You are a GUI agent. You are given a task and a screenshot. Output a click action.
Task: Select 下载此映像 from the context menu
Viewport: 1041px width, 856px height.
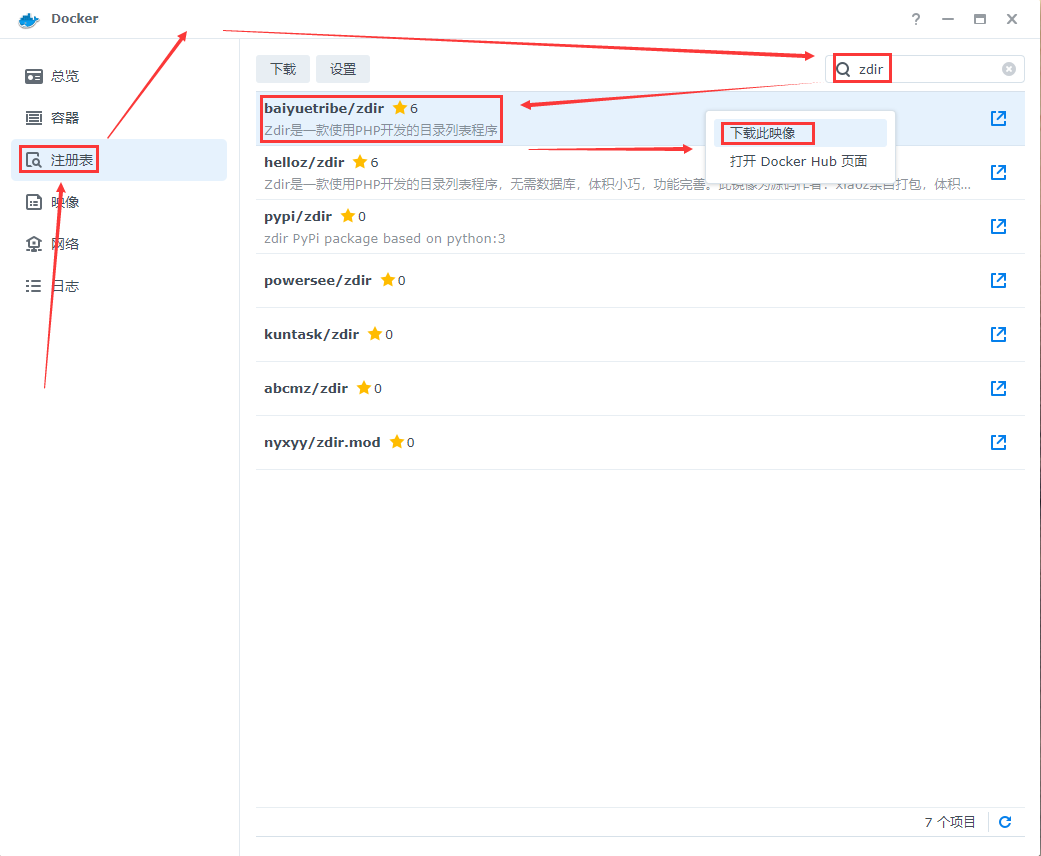[763, 133]
